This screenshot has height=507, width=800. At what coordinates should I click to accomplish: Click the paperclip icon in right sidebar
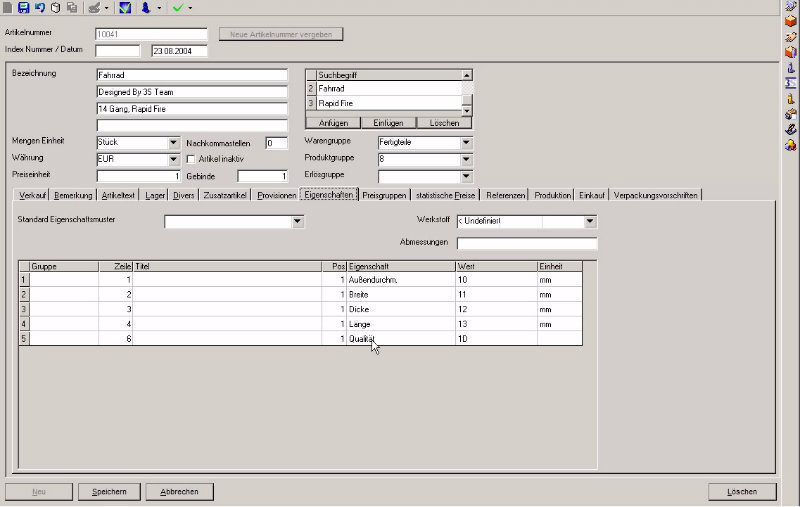point(790,129)
